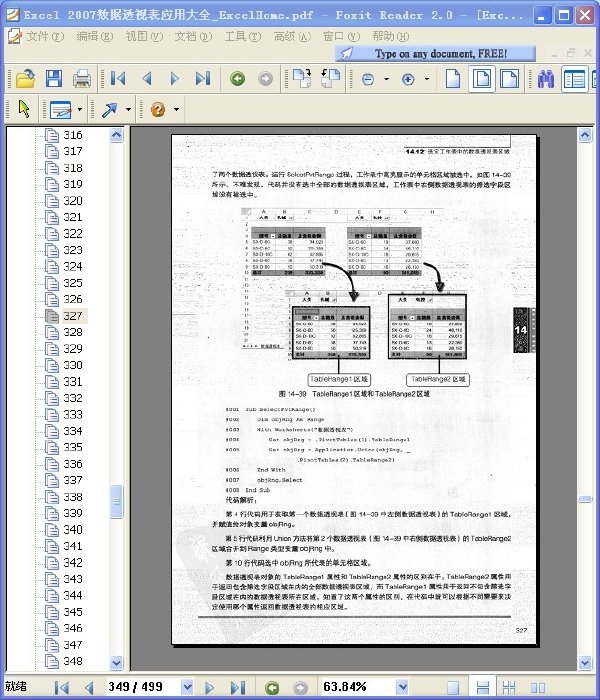Enable continuous page layout in status bar
The height and width of the screenshot is (700, 600).
483,688
